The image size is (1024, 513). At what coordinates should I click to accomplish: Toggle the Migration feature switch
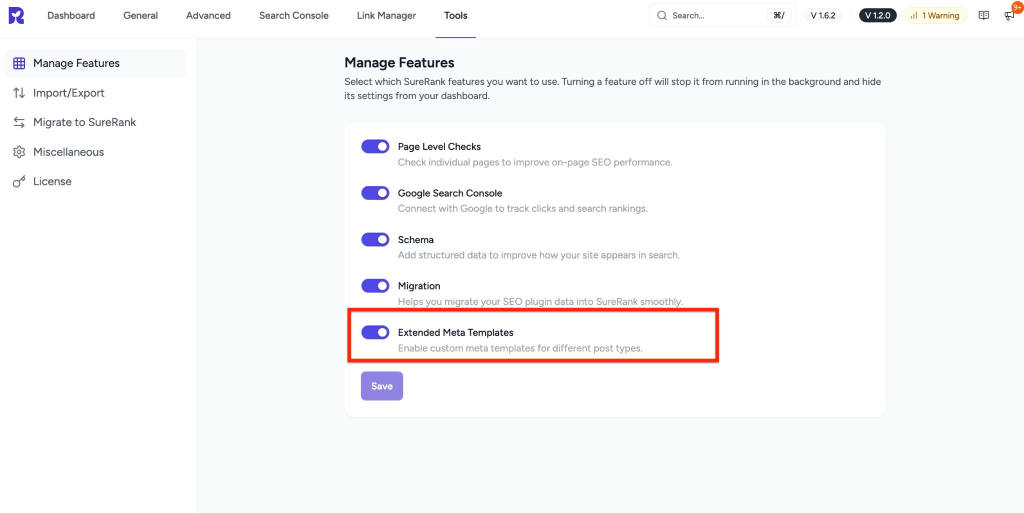(375, 286)
